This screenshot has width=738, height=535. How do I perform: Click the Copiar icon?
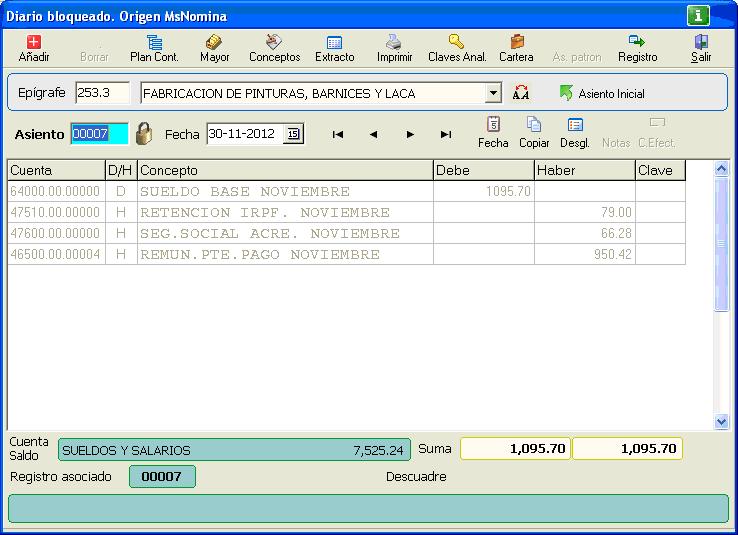coord(534,125)
